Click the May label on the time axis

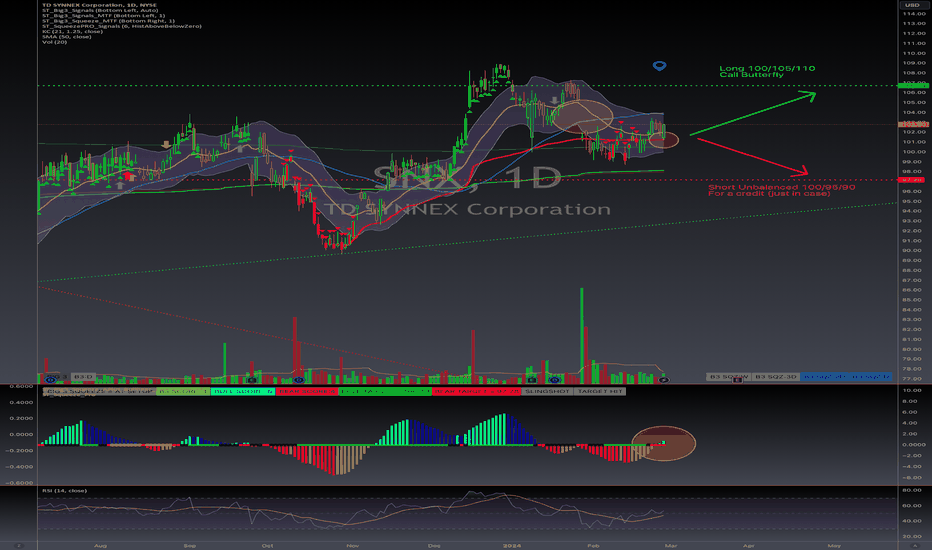[x=835, y=545]
